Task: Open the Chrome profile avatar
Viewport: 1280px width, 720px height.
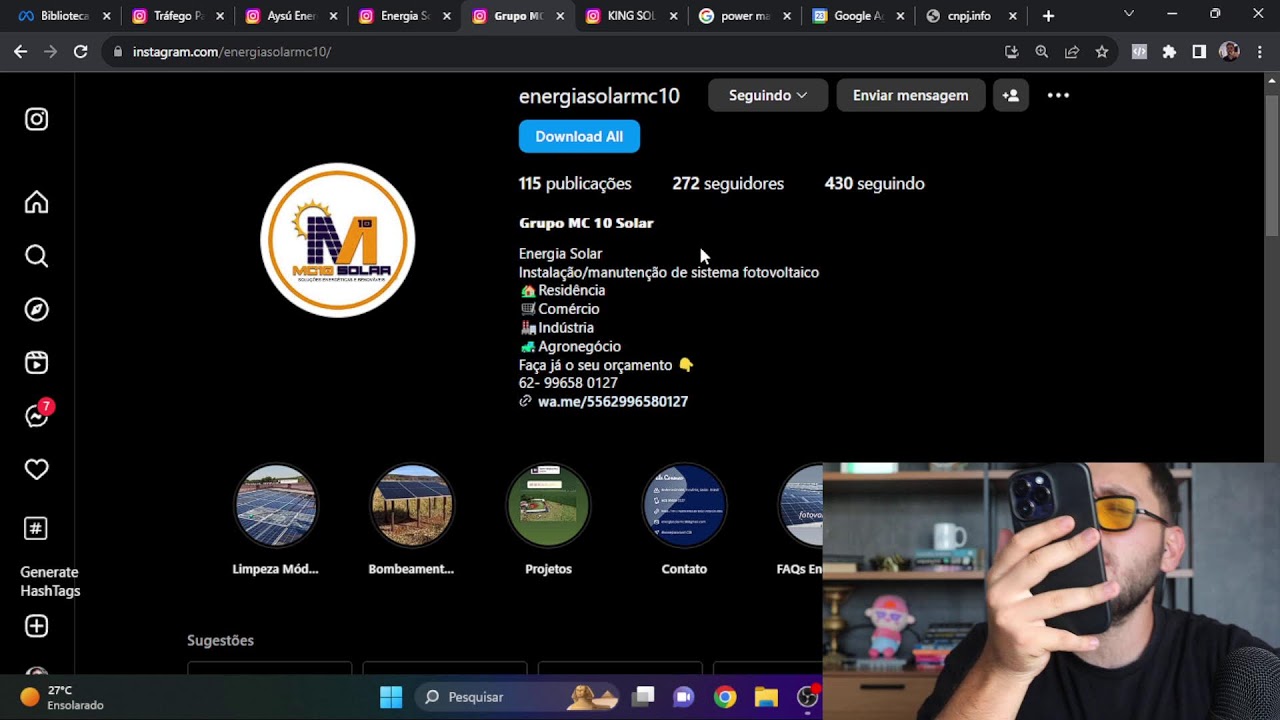Action: (x=1229, y=52)
